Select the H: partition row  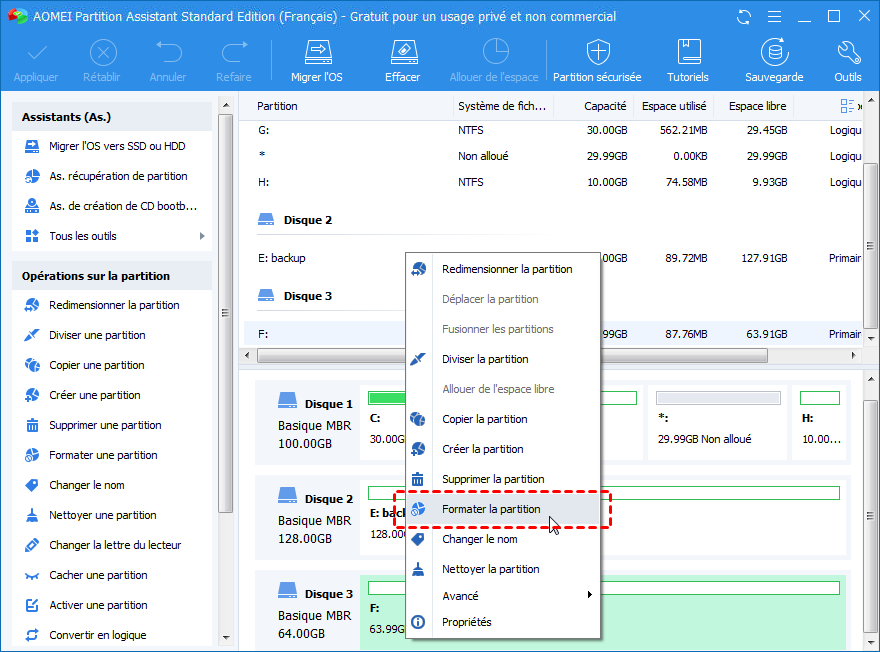point(553,182)
